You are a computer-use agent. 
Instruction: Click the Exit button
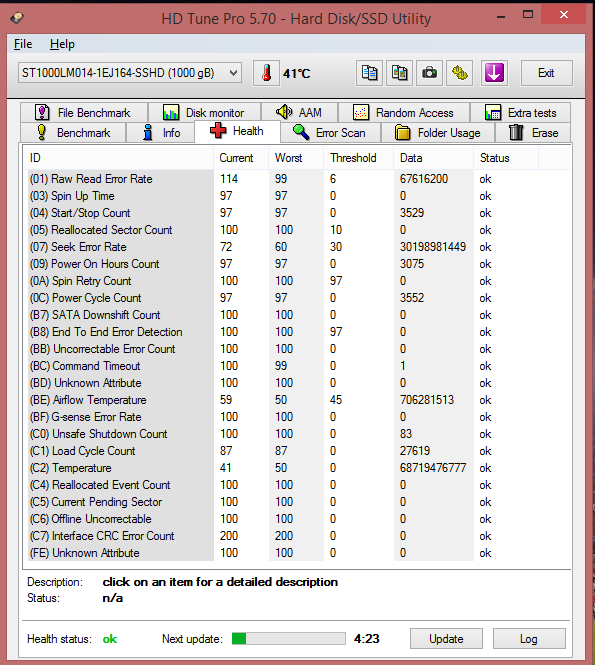[546, 73]
